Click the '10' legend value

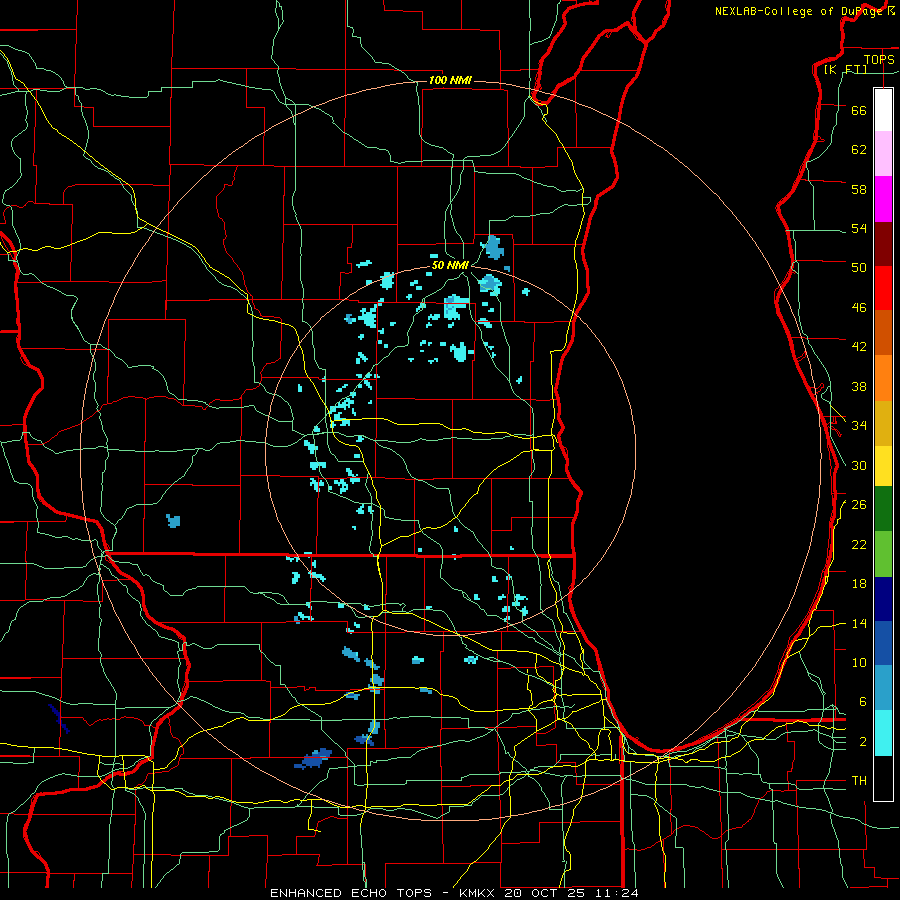[x=859, y=662]
